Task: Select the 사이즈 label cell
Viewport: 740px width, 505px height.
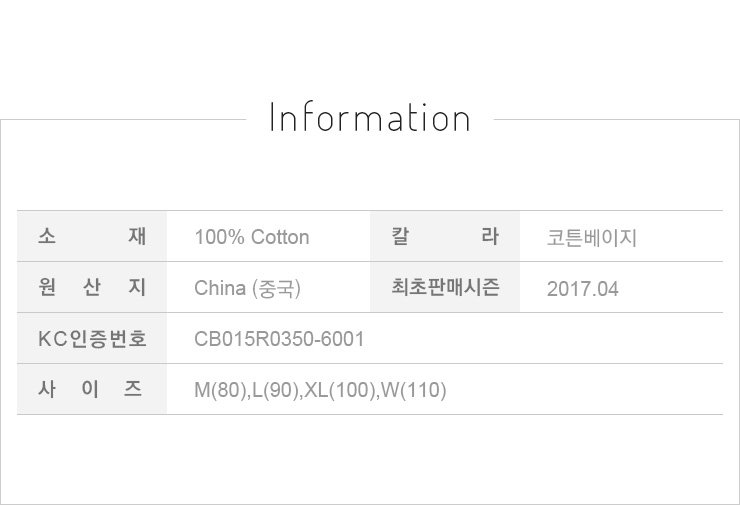Action: coord(92,390)
